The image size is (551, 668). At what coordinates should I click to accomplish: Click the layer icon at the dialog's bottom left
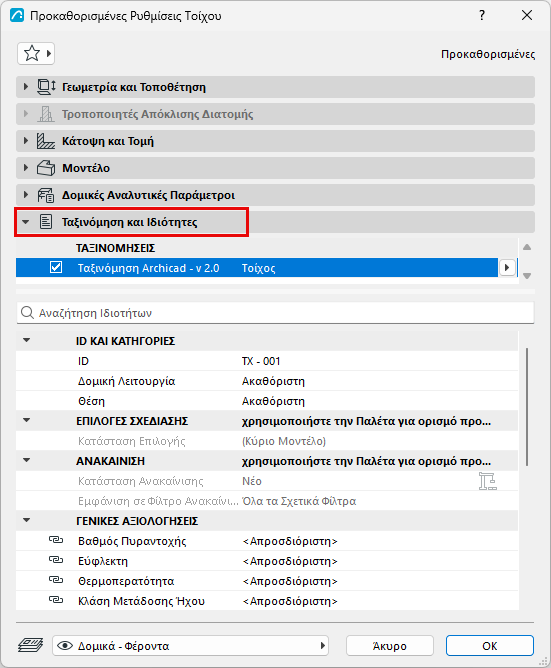pos(30,645)
